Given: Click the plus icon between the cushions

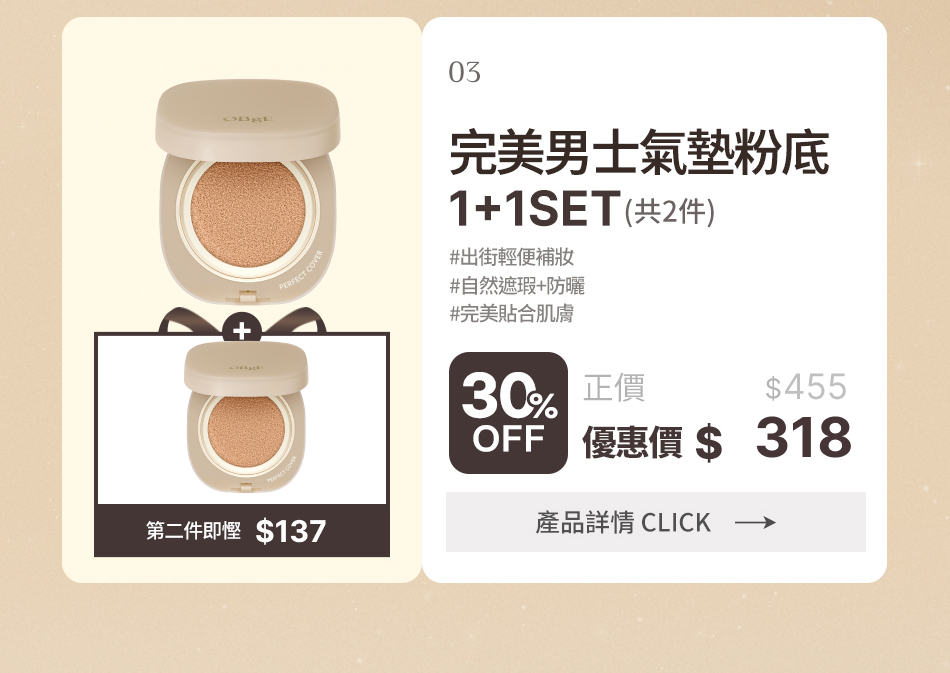Looking at the screenshot, I should [x=242, y=331].
